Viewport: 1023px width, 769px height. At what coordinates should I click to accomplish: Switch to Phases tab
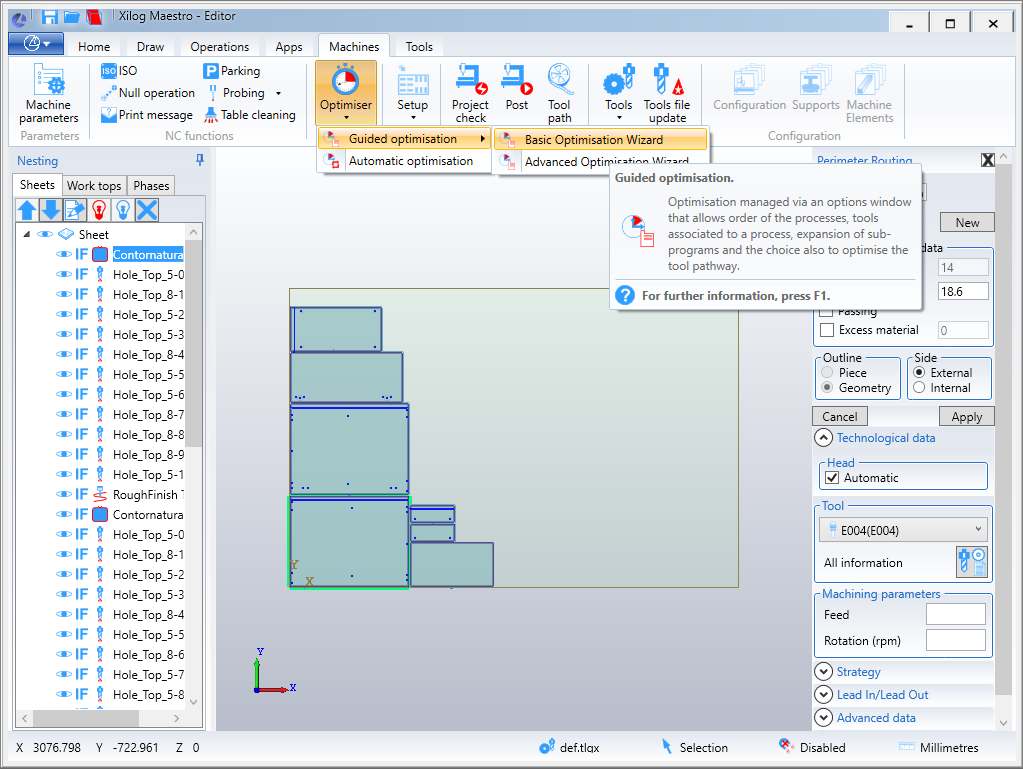pos(151,186)
